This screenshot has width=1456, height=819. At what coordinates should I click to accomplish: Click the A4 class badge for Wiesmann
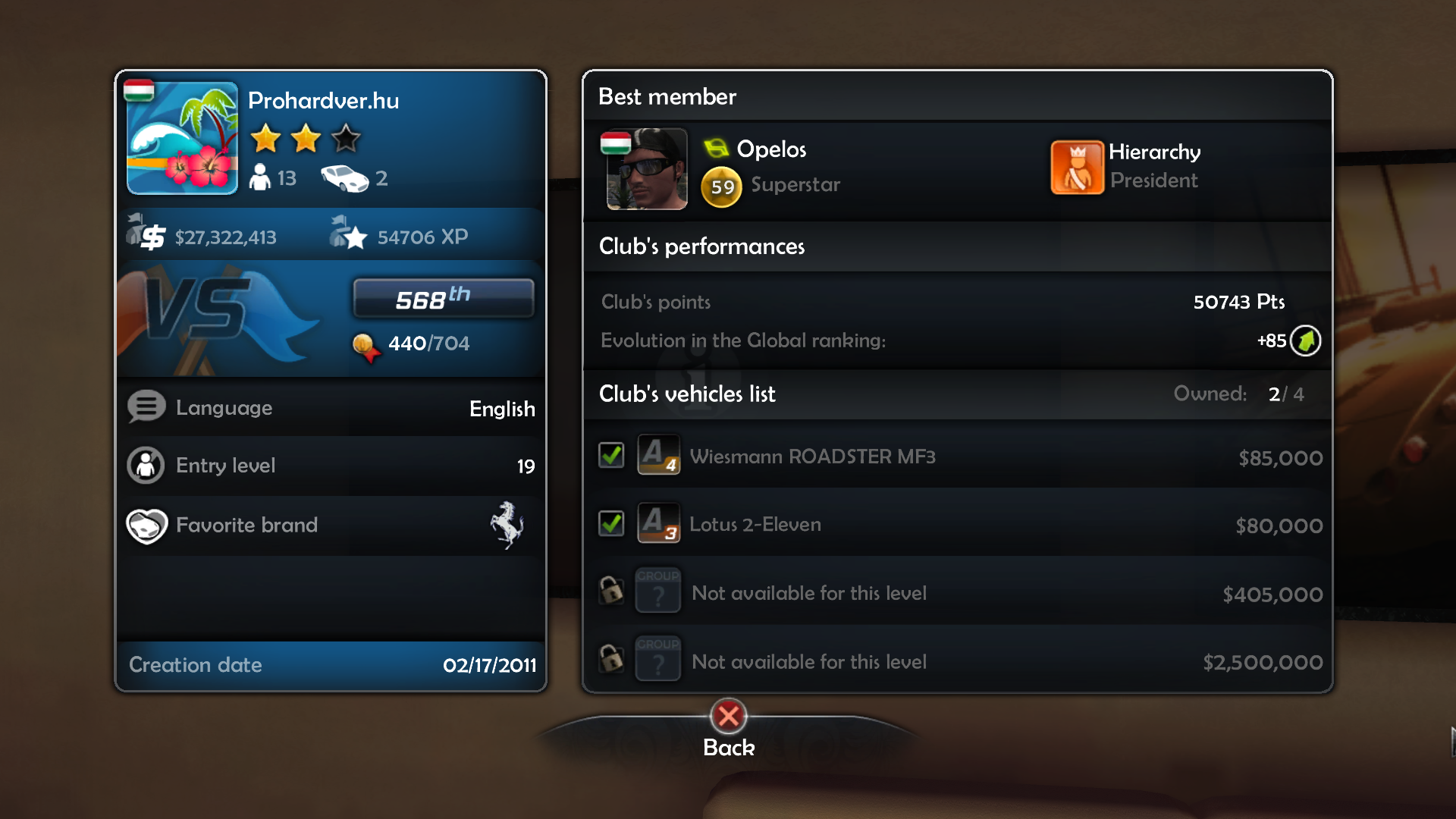pos(658,455)
